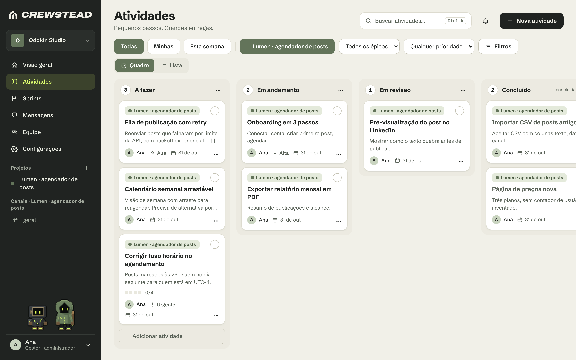Viewport: 576px width, 360px height.
Task: Toggle the Lumen project filter chip
Action: pos(287,46)
